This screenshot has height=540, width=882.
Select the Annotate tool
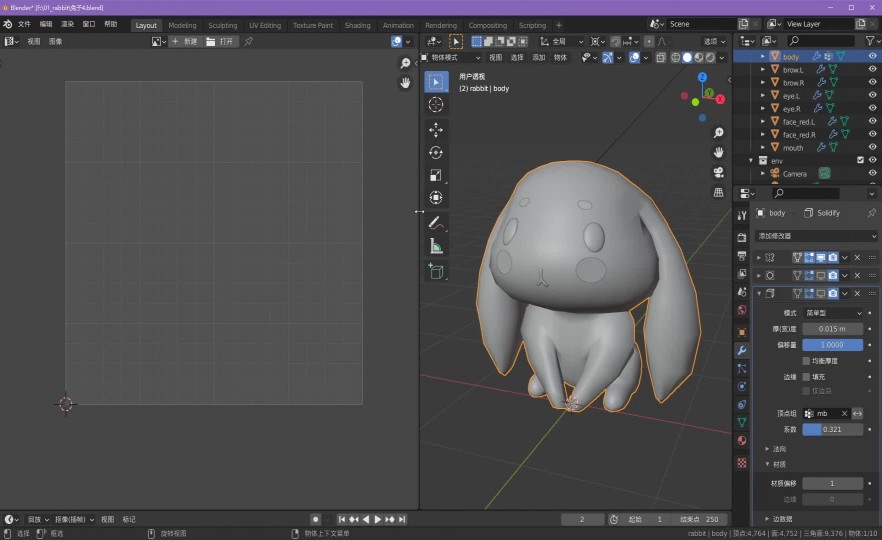tap(435, 223)
